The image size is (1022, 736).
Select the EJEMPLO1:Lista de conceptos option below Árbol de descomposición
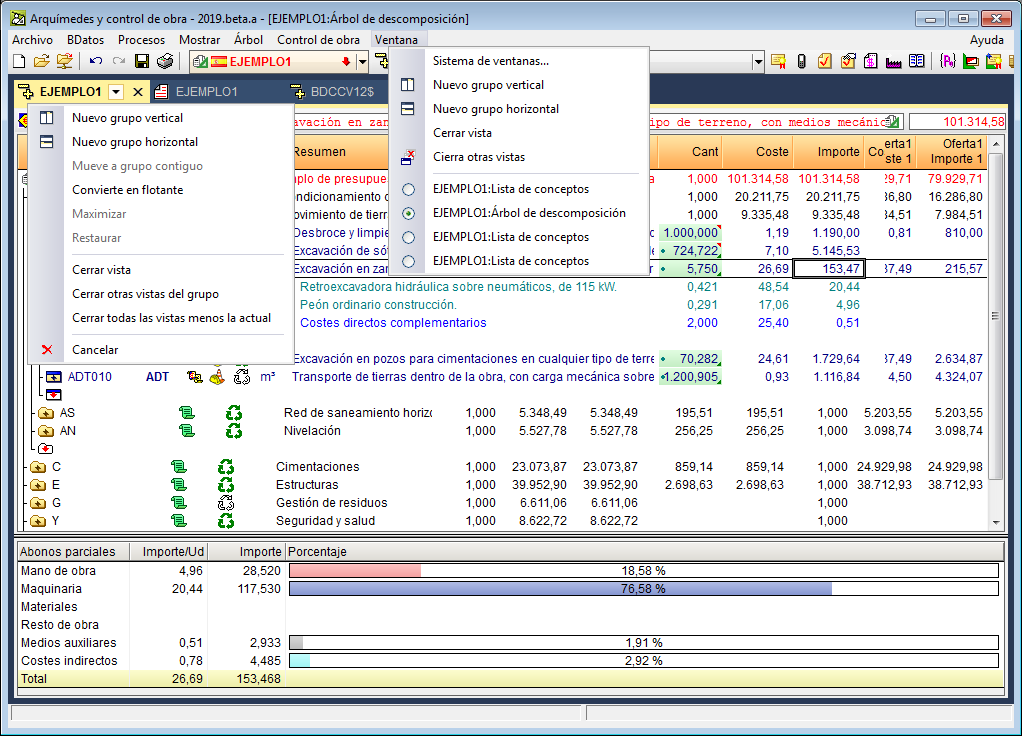pyautogui.click(x=409, y=237)
